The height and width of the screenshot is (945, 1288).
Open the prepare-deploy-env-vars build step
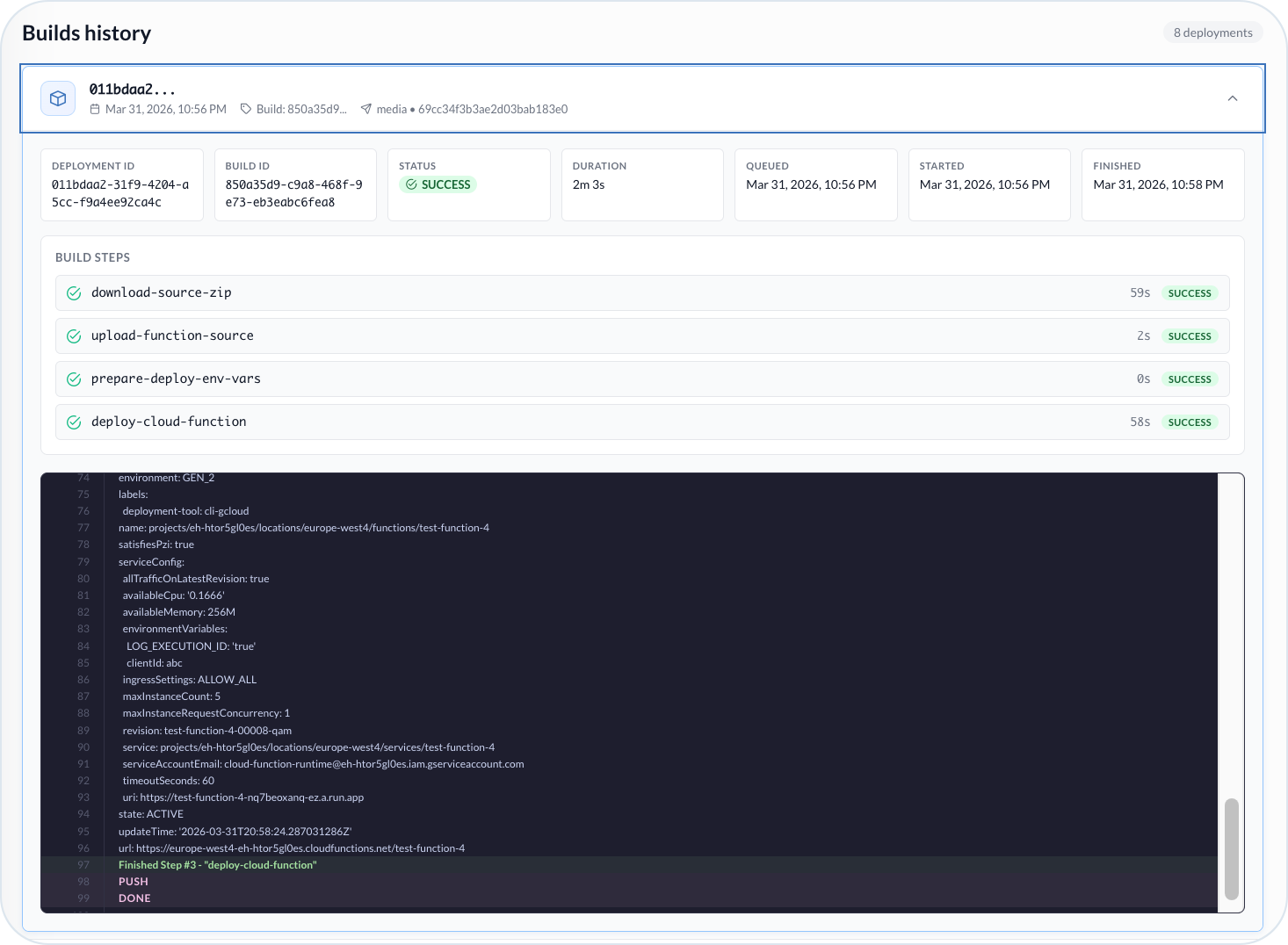(x=642, y=379)
